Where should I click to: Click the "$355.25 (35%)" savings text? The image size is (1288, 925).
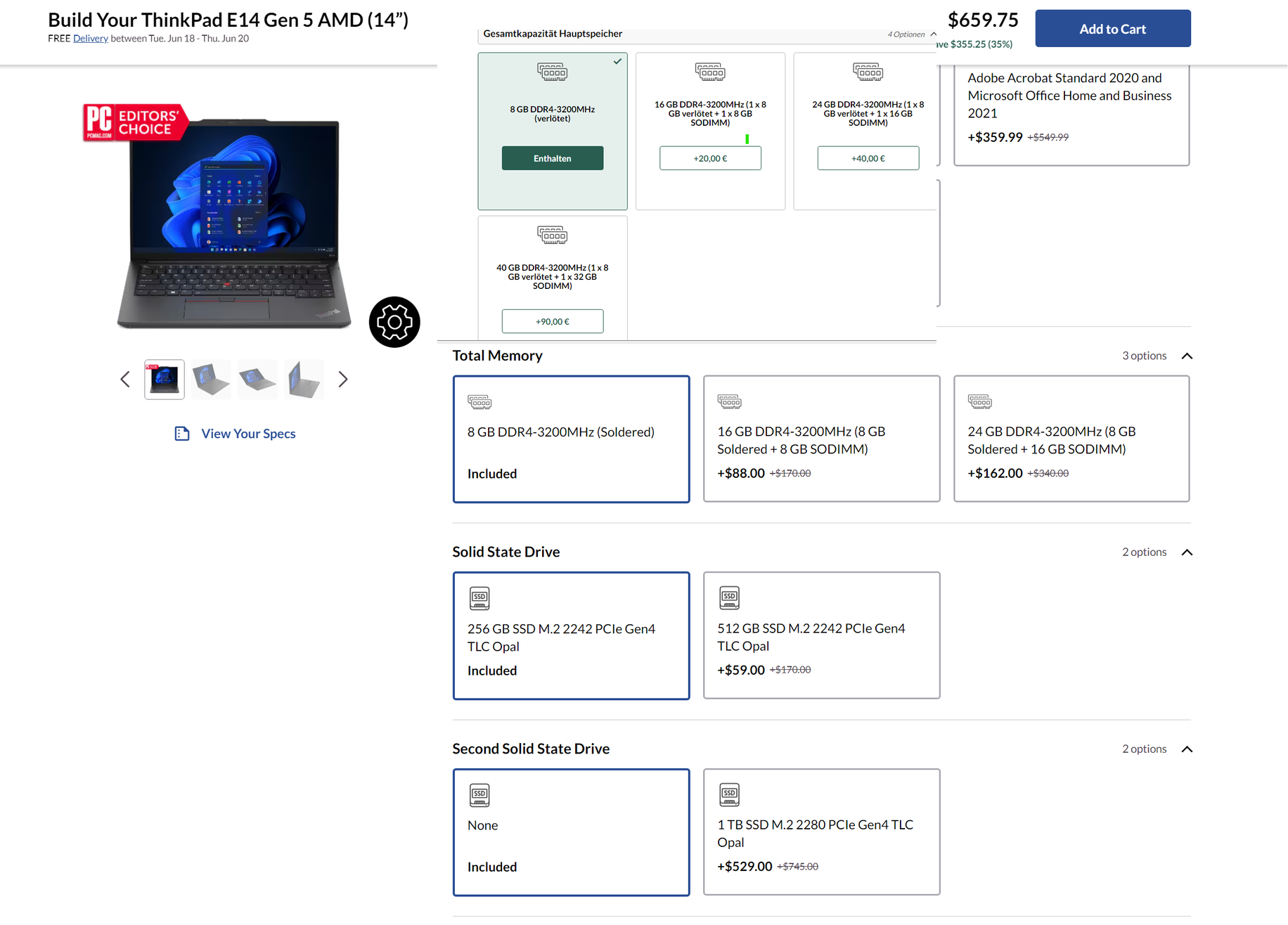[x=981, y=44]
